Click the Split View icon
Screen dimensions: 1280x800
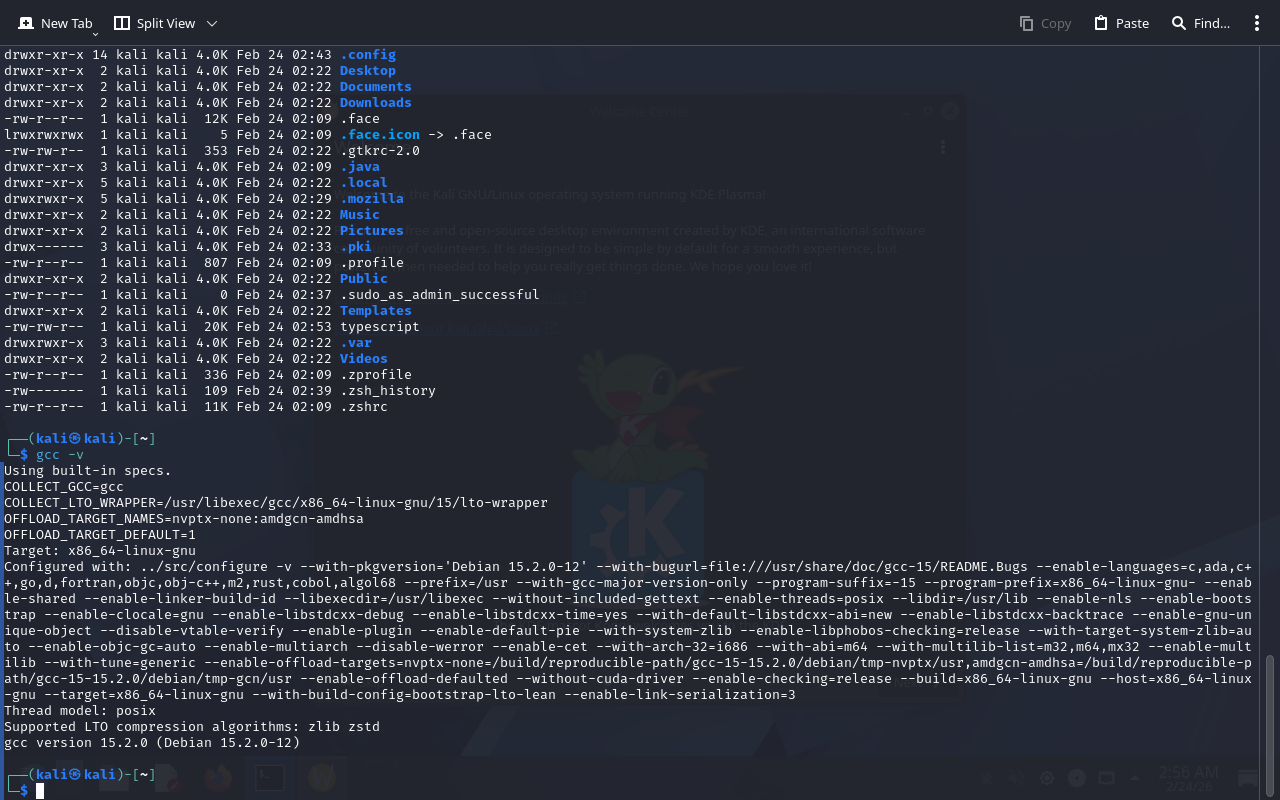point(122,23)
